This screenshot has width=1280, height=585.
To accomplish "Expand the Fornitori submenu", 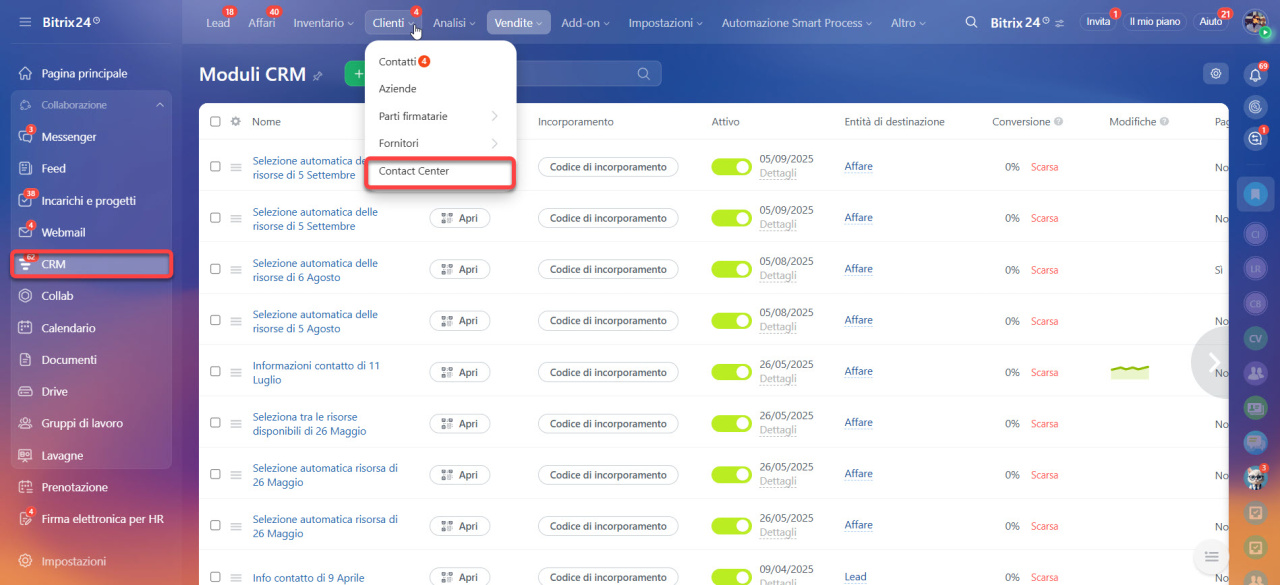I will [x=440, y=143].
